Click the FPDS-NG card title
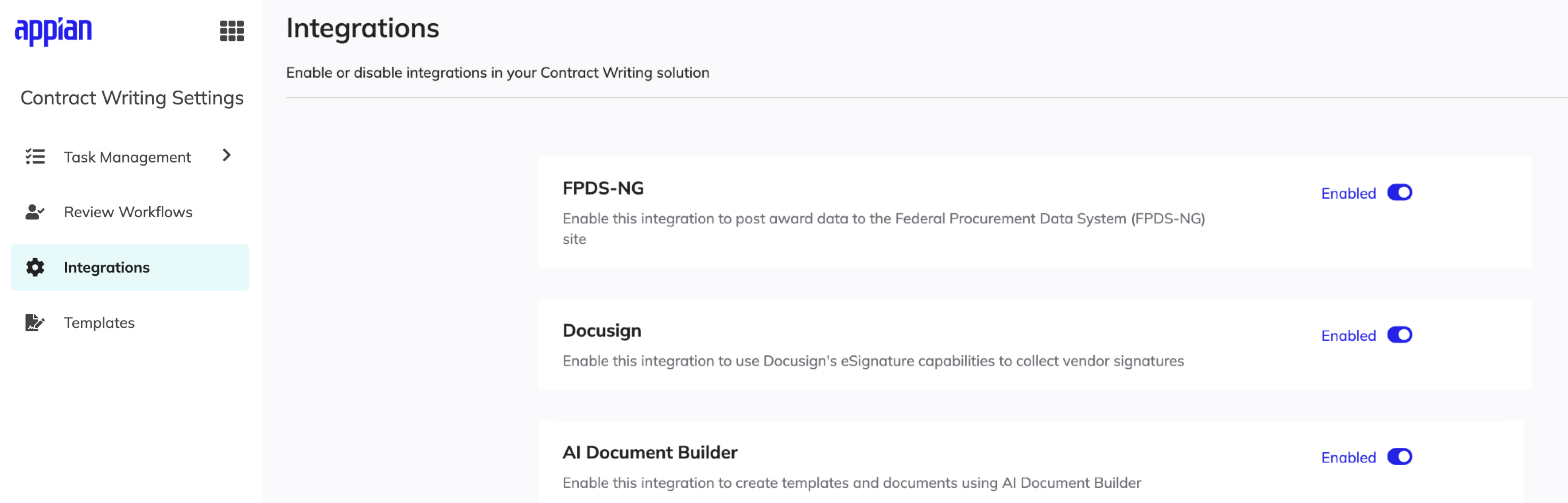1568x503 pixels. click(x=603, y=188)
